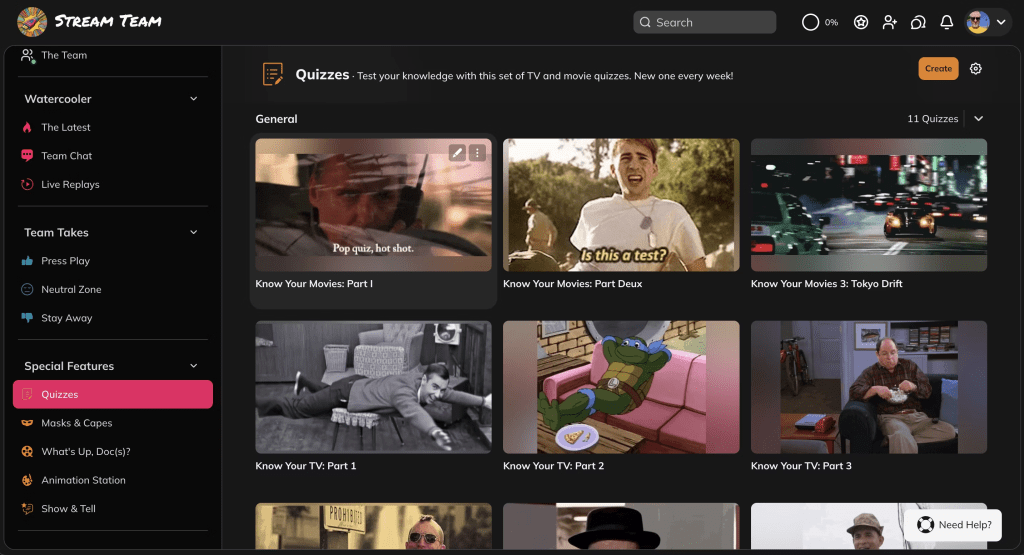The height and width of the screenshot is (555, 1024).
Task: Open the notifications bell icon
Action: (946, 22)
